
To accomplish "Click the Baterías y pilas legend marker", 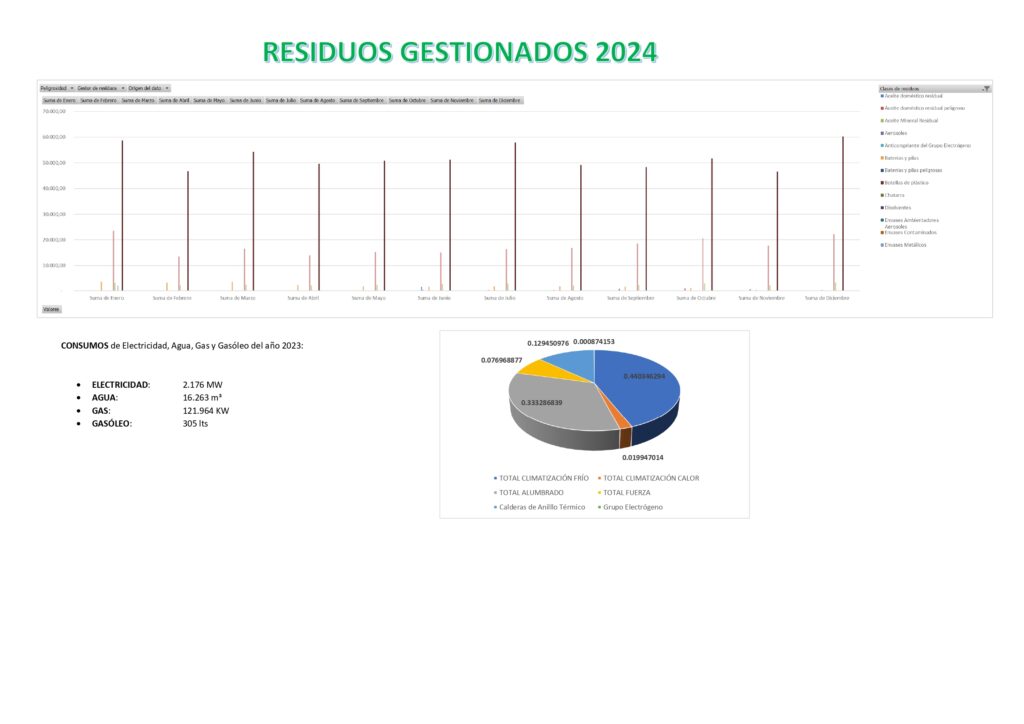I will pyautogui.click(x=880, y=158).
